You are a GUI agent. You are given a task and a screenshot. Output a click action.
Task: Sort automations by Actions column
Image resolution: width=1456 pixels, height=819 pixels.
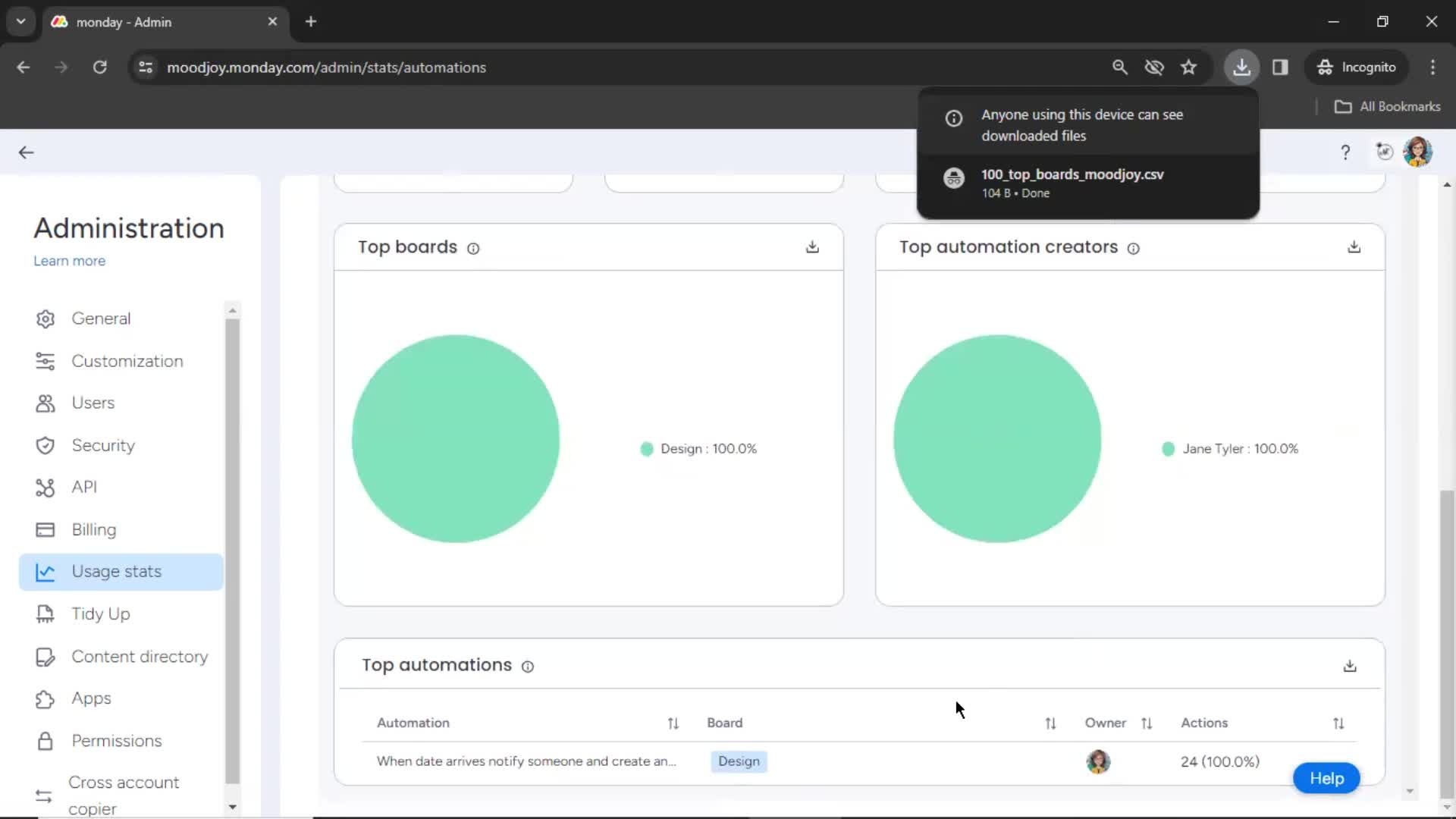coord(1338,722)
